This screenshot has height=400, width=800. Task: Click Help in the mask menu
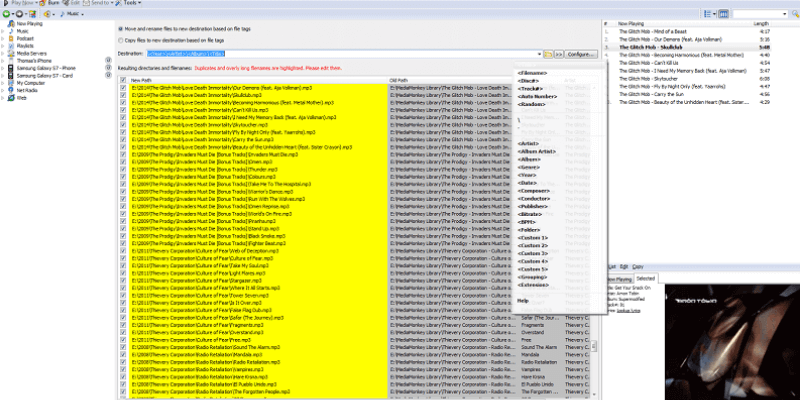[522, 301]
